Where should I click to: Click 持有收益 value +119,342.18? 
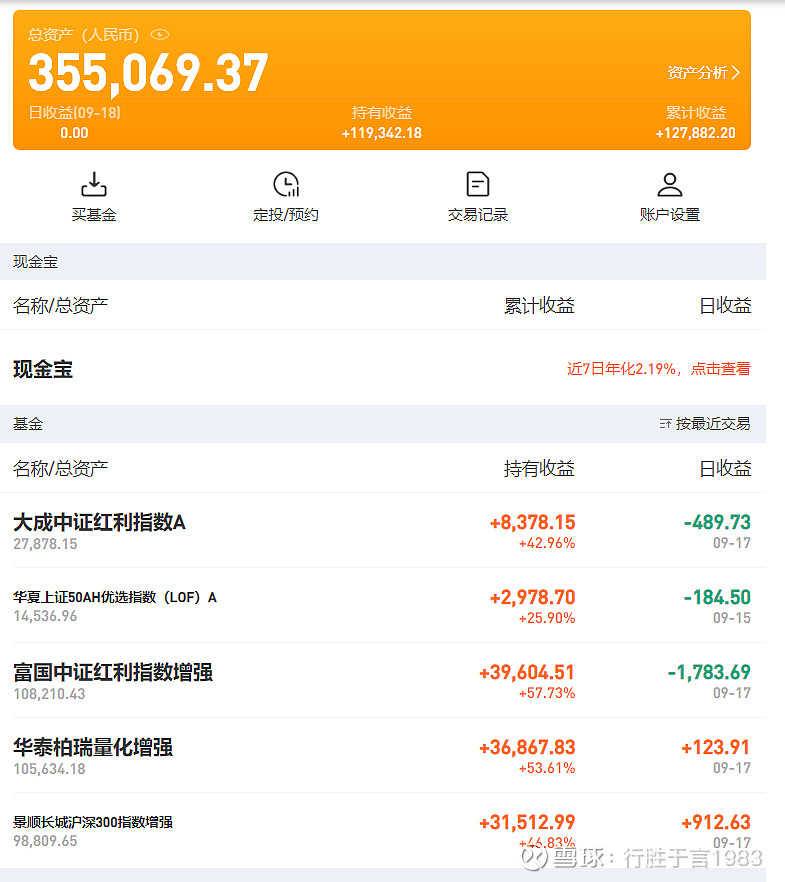pos(382,133)
